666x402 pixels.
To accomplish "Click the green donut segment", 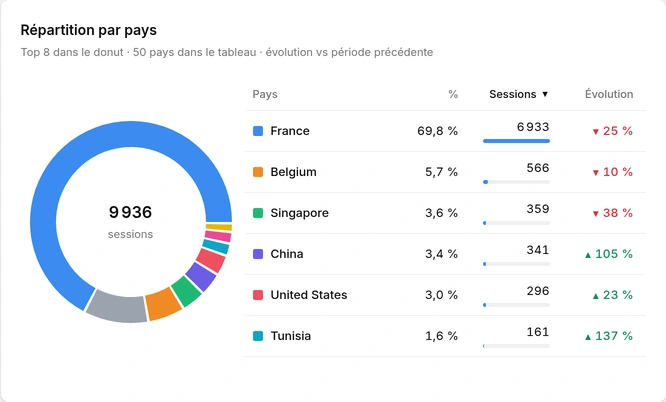I will pyautogui.click(x=186, y=291).
